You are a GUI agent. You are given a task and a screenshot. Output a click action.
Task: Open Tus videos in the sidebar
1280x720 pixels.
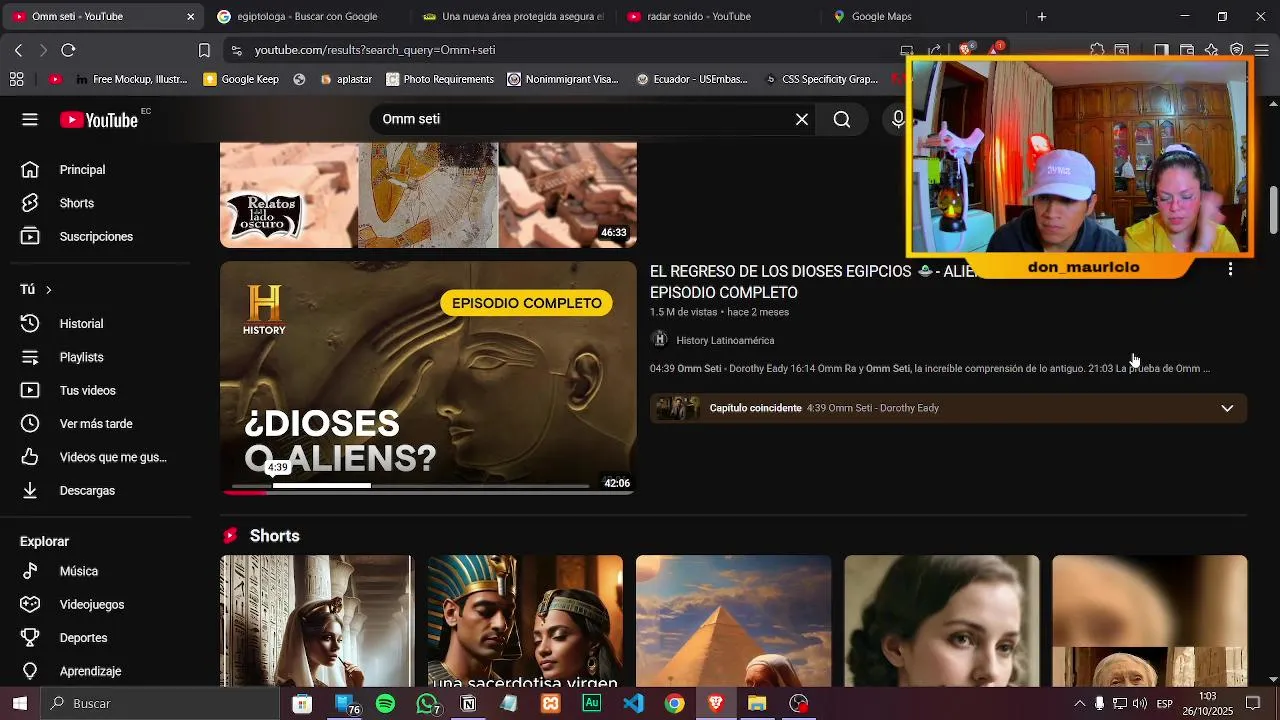(87, 391)
